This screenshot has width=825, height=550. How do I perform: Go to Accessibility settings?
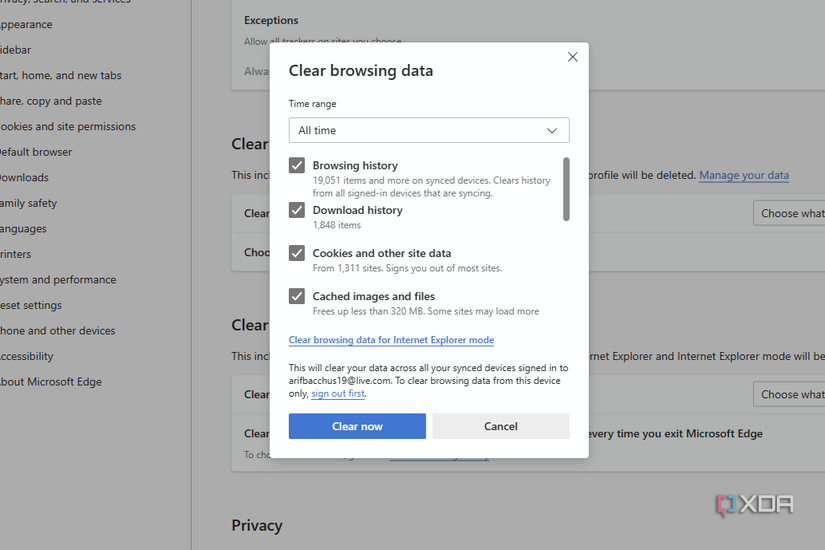click(x=27, y=356)
